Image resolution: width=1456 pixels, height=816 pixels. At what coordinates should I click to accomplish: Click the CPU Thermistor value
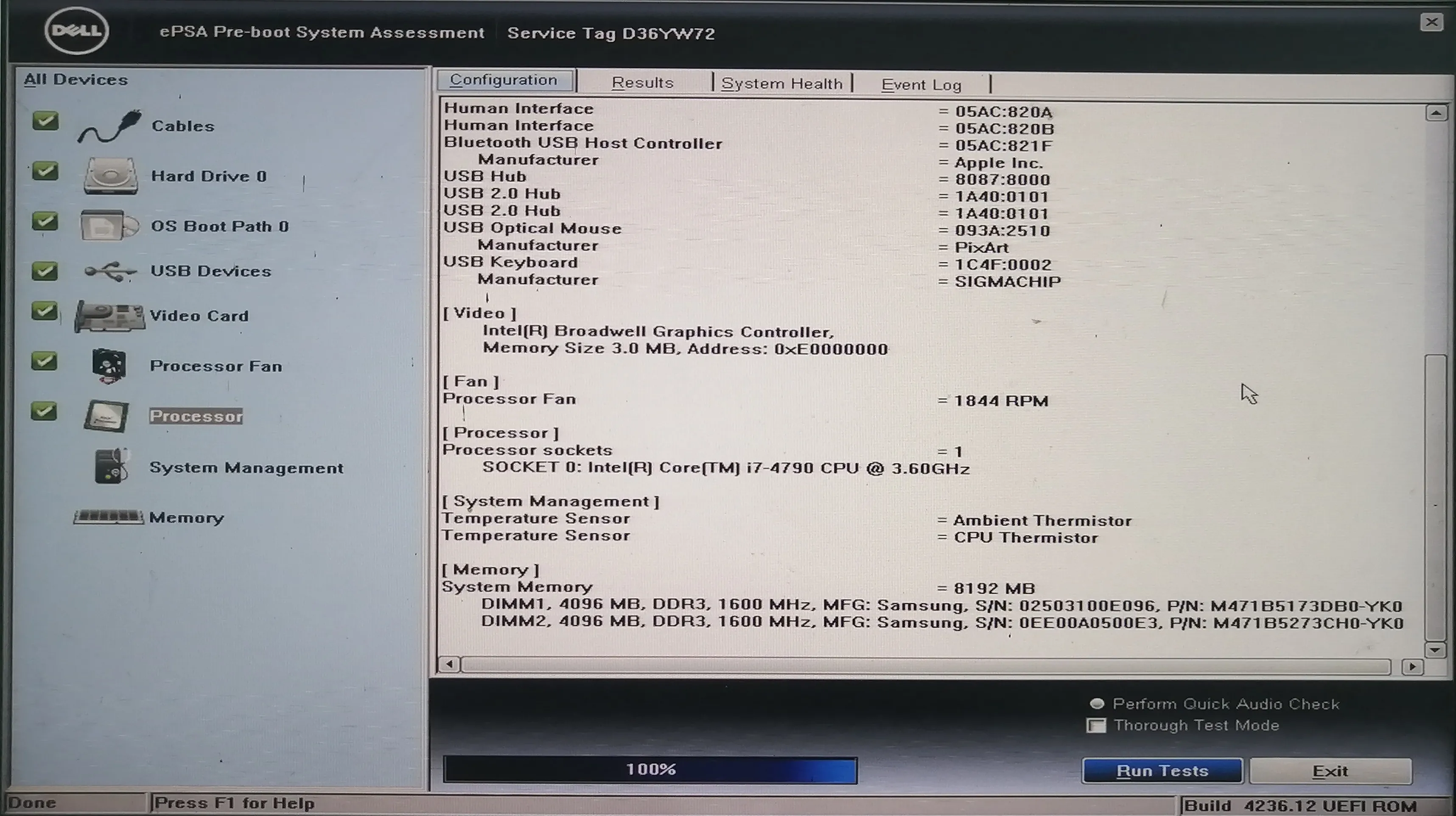[x=1026, y=538]
